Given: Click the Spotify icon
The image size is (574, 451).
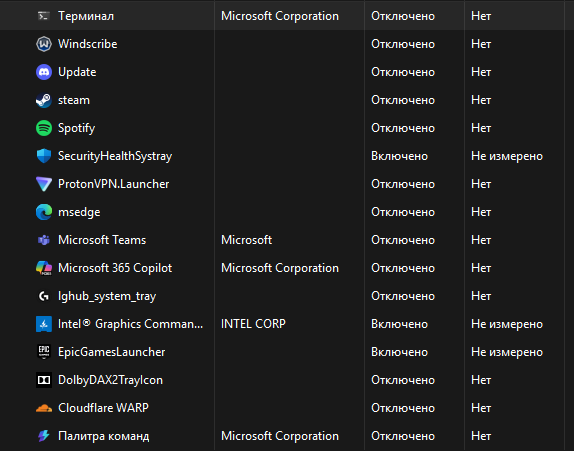Looking at the screenshot, I should click(x=44, y=128).
